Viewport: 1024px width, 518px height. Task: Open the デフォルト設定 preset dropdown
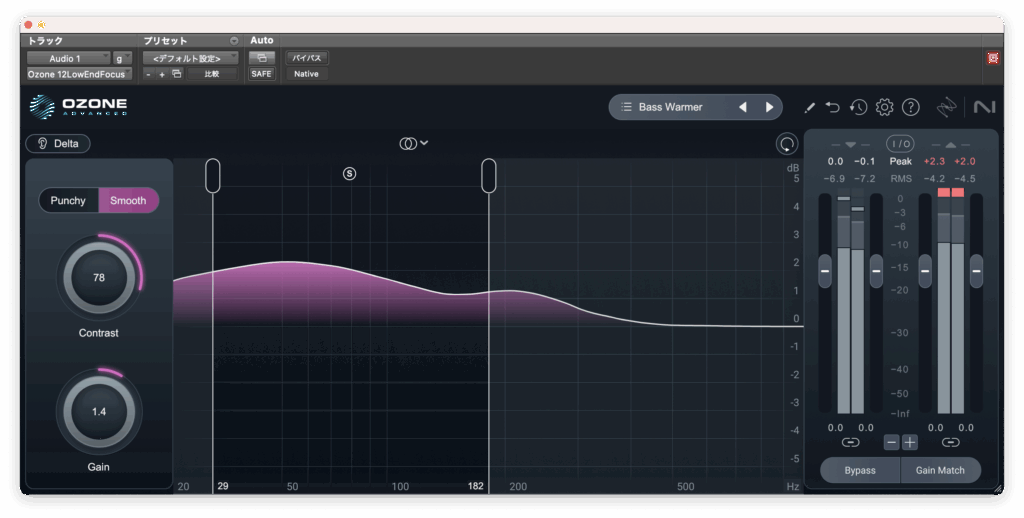pos(190,58)
